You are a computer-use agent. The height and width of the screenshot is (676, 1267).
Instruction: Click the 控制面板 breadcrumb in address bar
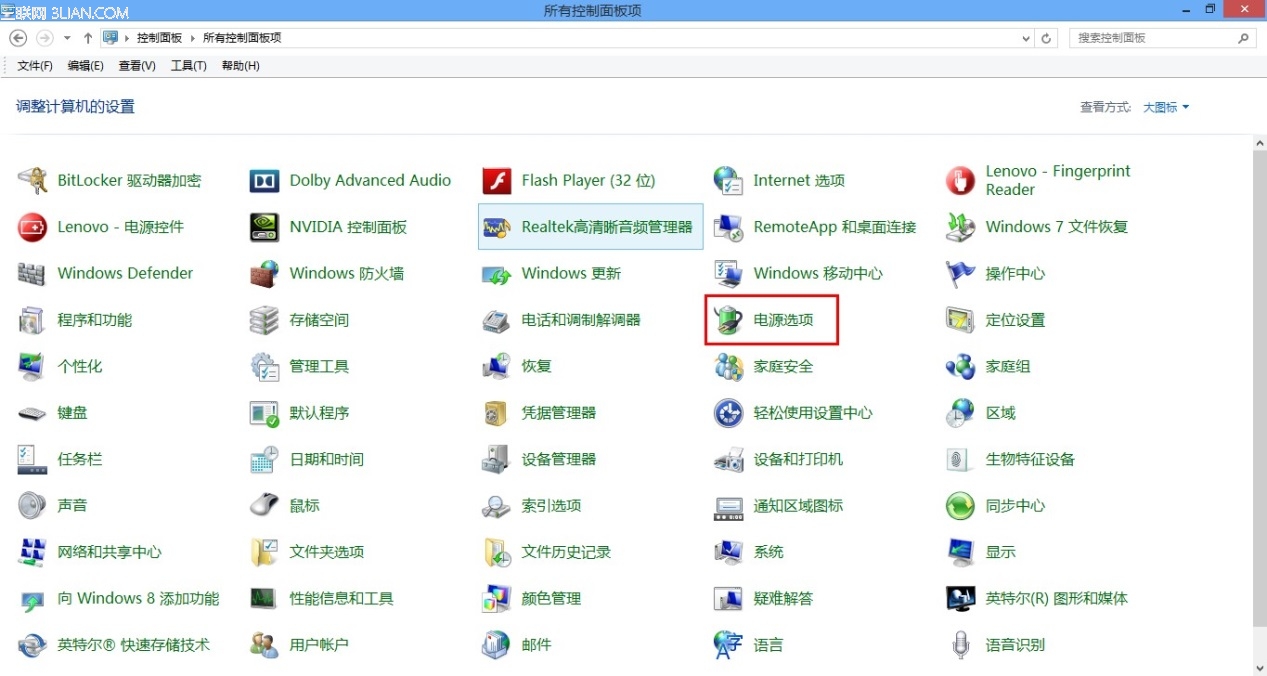[x=160, y=38]
